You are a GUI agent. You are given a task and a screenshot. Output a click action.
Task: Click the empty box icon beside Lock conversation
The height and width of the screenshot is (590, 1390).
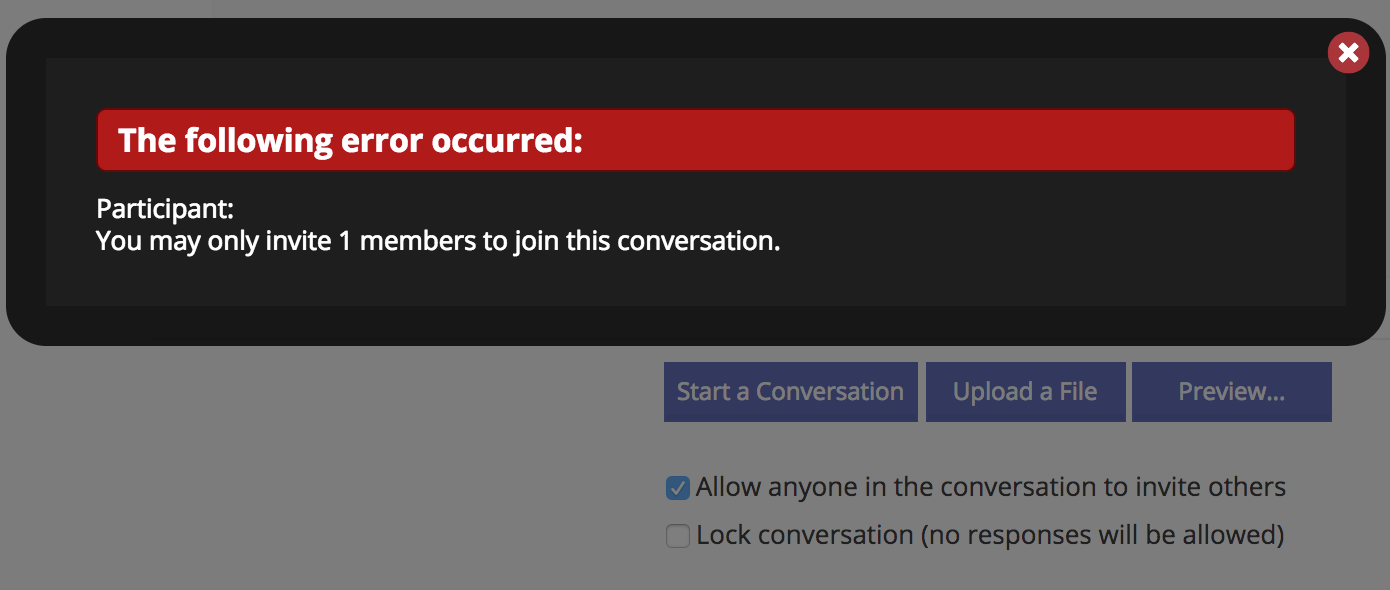tap(678, 536)
